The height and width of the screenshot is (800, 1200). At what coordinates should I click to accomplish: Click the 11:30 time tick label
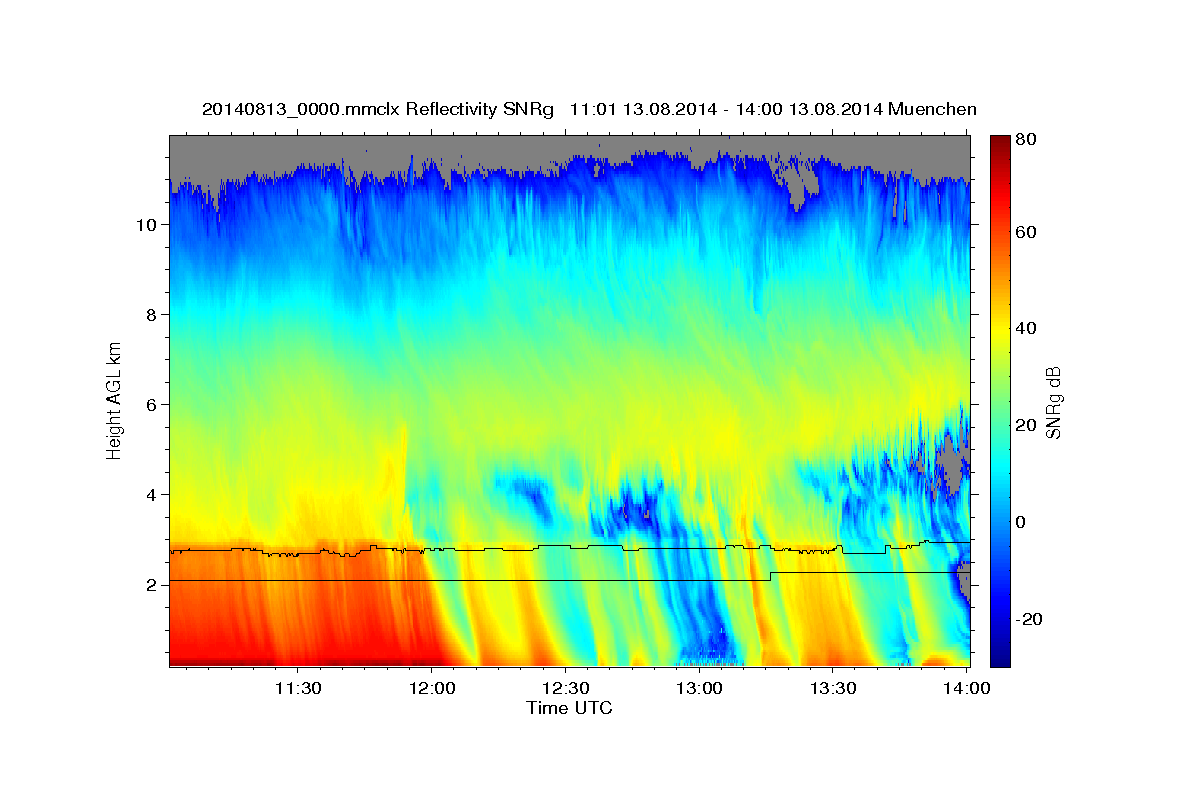tap(298, 688)
